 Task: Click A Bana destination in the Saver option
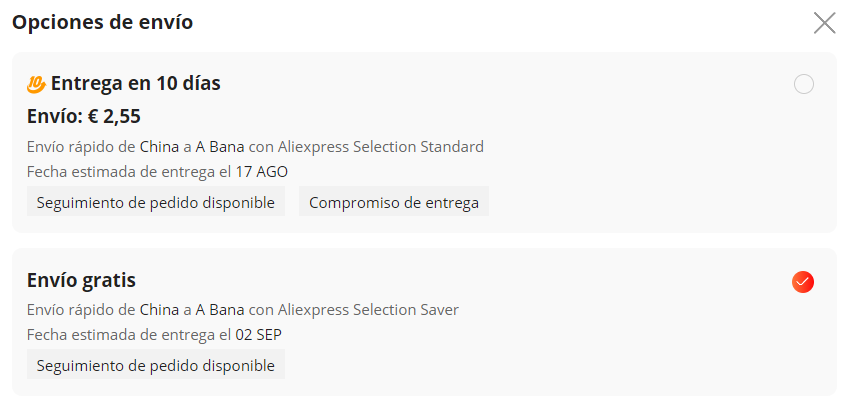pyautogui.click(x=220, y=310)
